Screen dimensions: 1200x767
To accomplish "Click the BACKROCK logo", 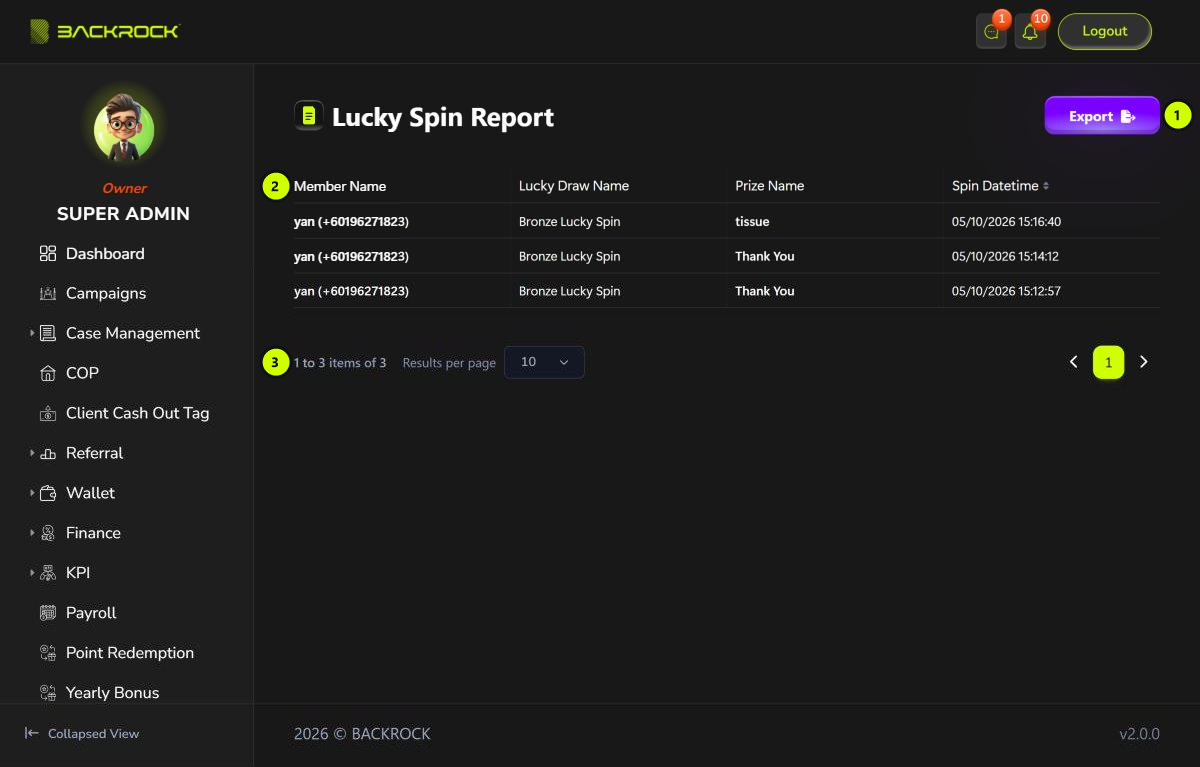I will pos(104,31).
